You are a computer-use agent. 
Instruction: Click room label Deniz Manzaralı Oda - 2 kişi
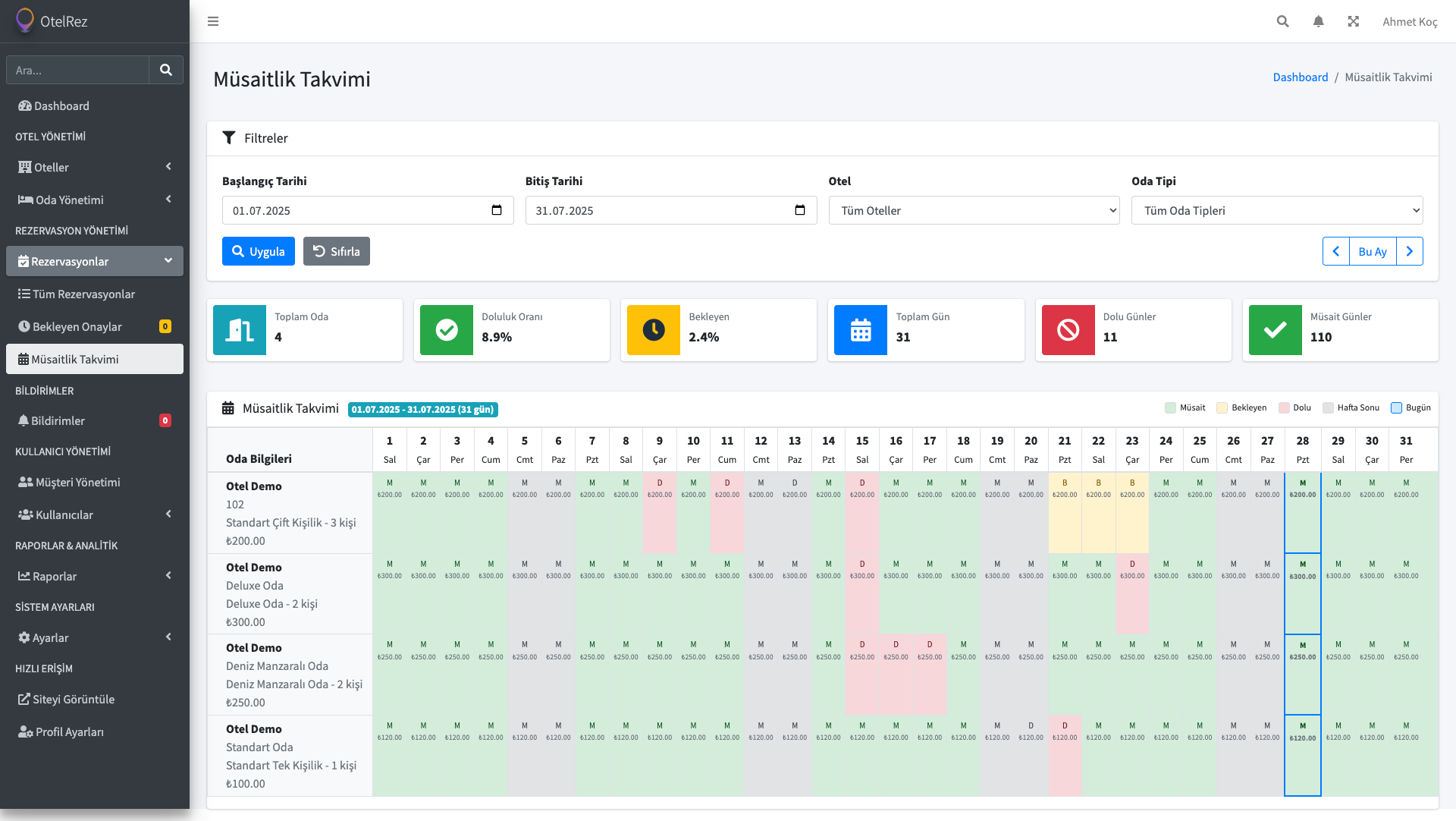(x=294, y=684)
